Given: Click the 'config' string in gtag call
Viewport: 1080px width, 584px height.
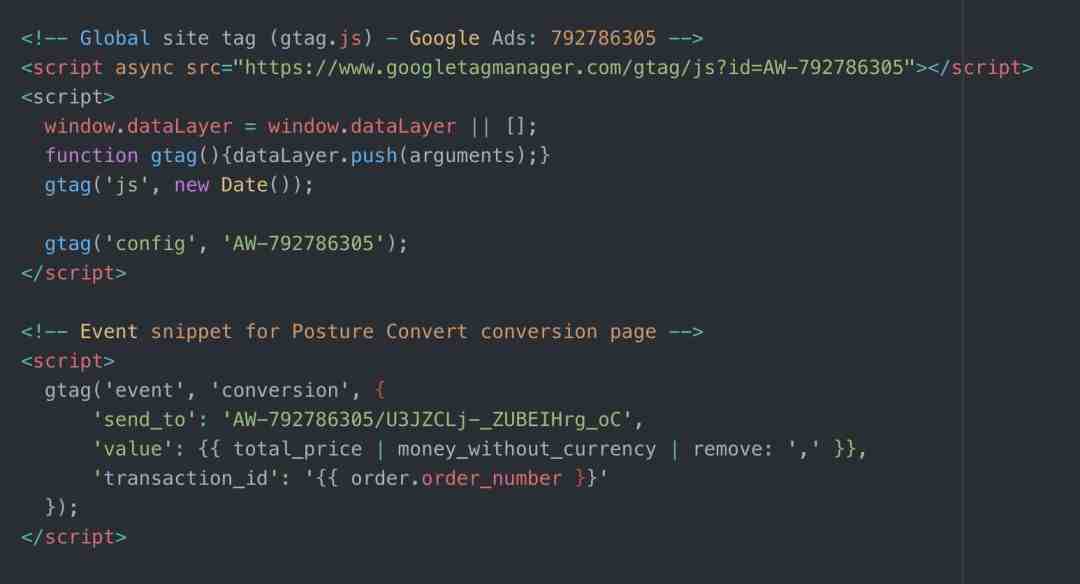Looking at the screenshot, I should (x=150, y=243).
